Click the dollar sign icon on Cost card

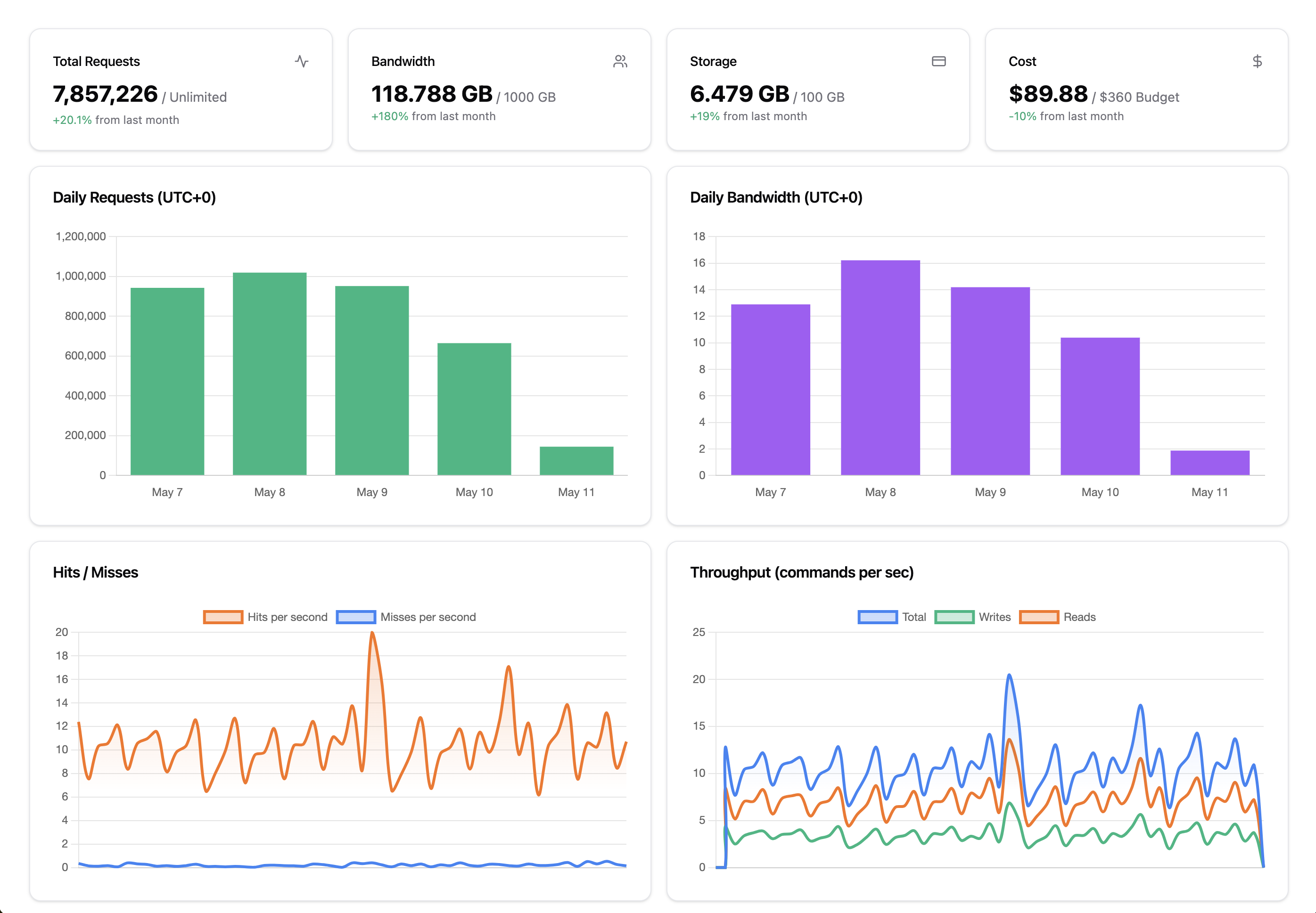click(x=1257, y=61)
